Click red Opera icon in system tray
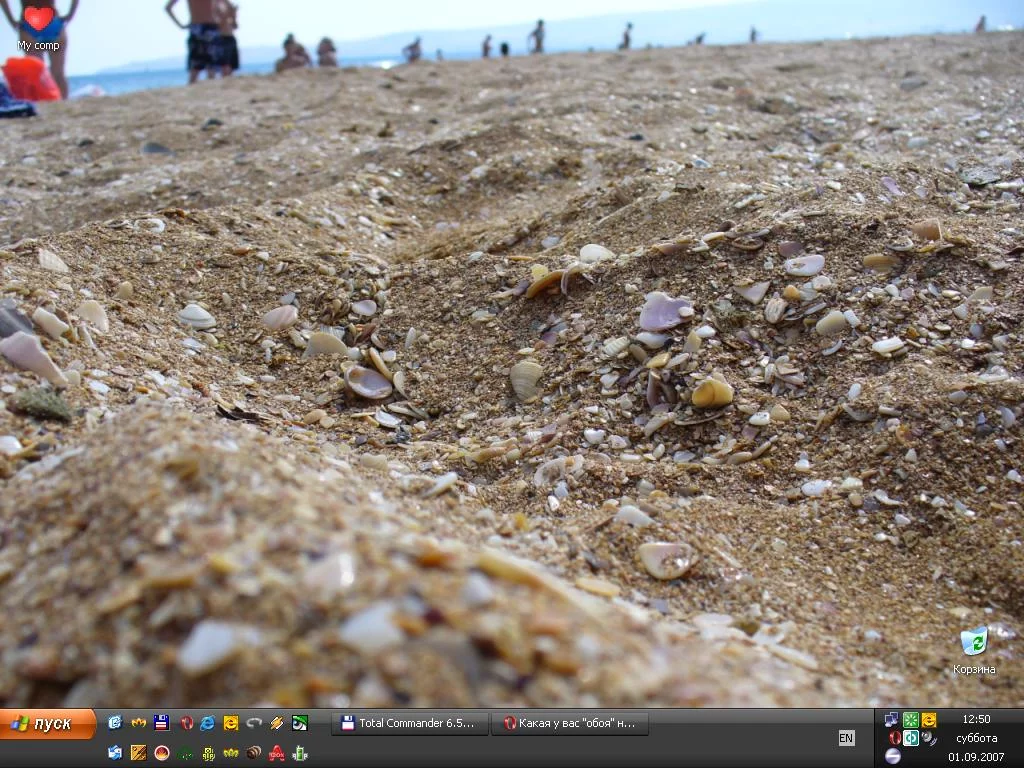Screen dimensions: 1024x768 (895, 738)
